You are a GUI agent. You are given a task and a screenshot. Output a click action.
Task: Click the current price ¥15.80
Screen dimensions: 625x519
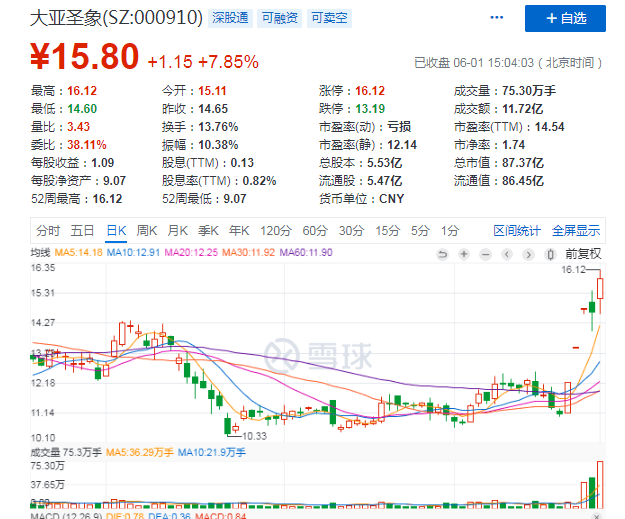click(x=85, y=56)
